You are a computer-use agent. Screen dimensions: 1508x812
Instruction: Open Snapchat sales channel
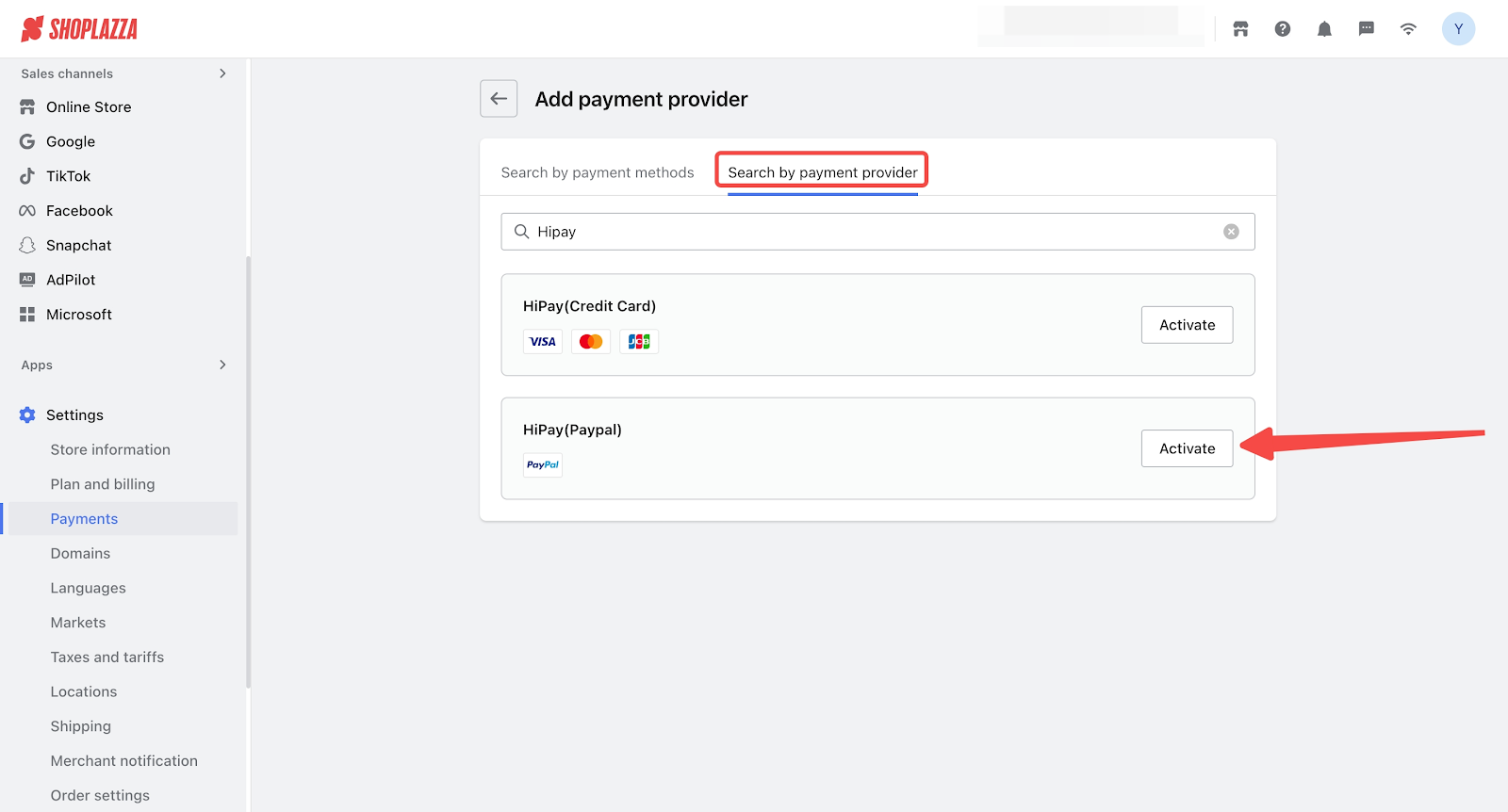79,245
